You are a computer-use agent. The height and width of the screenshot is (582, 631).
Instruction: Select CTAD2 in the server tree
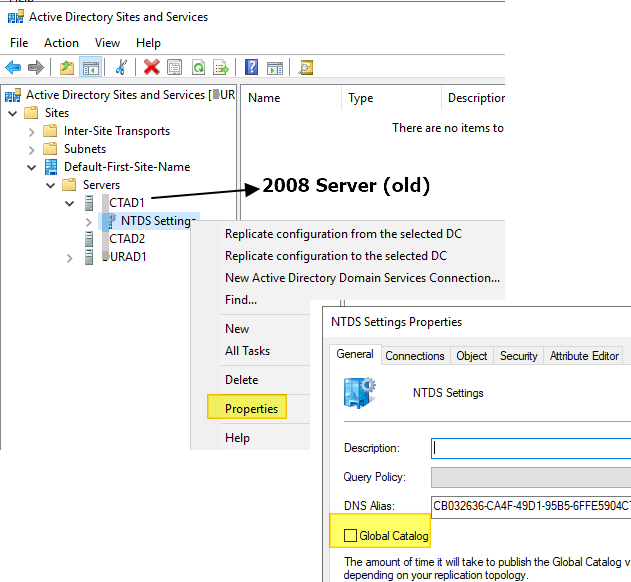127,239
